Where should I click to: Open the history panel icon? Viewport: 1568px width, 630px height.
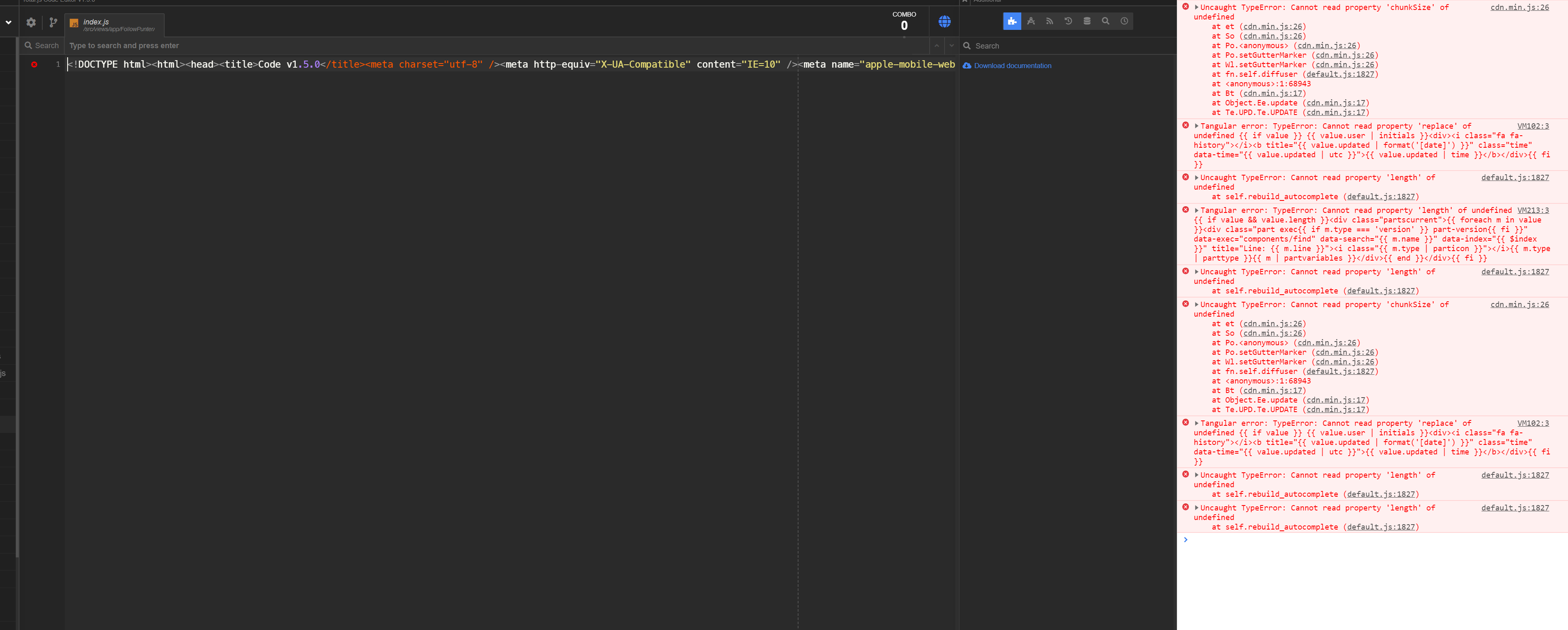(1068, 21)
